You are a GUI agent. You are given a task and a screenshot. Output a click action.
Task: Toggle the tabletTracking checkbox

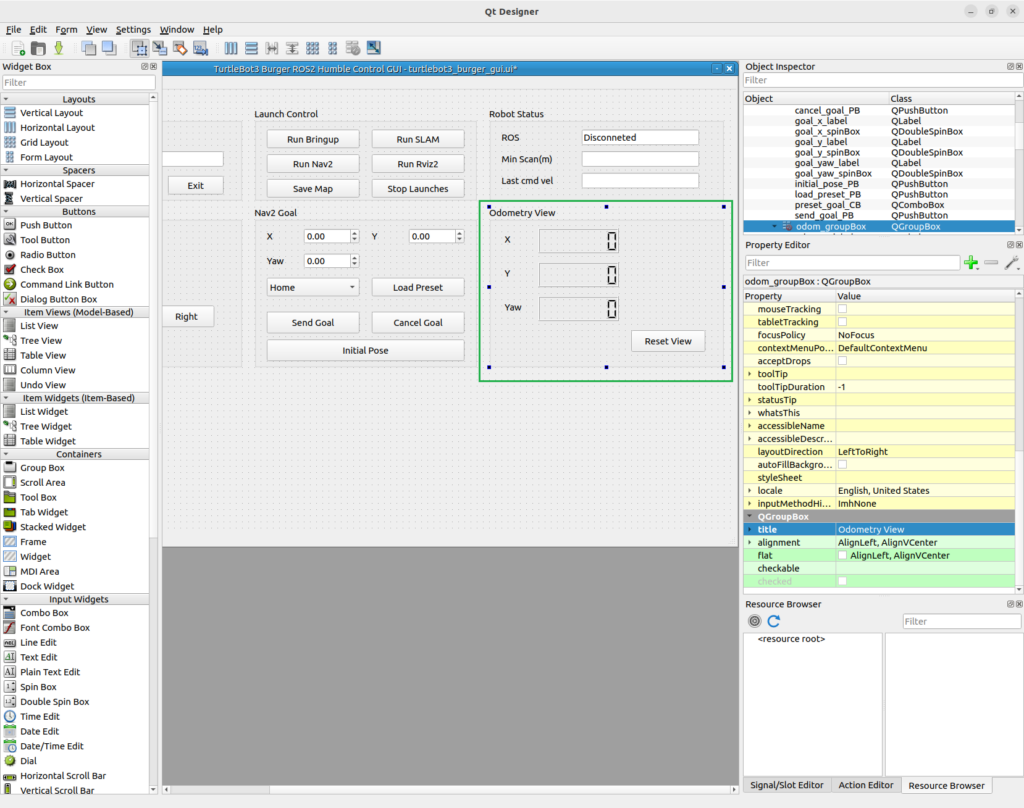click(842, 322)
